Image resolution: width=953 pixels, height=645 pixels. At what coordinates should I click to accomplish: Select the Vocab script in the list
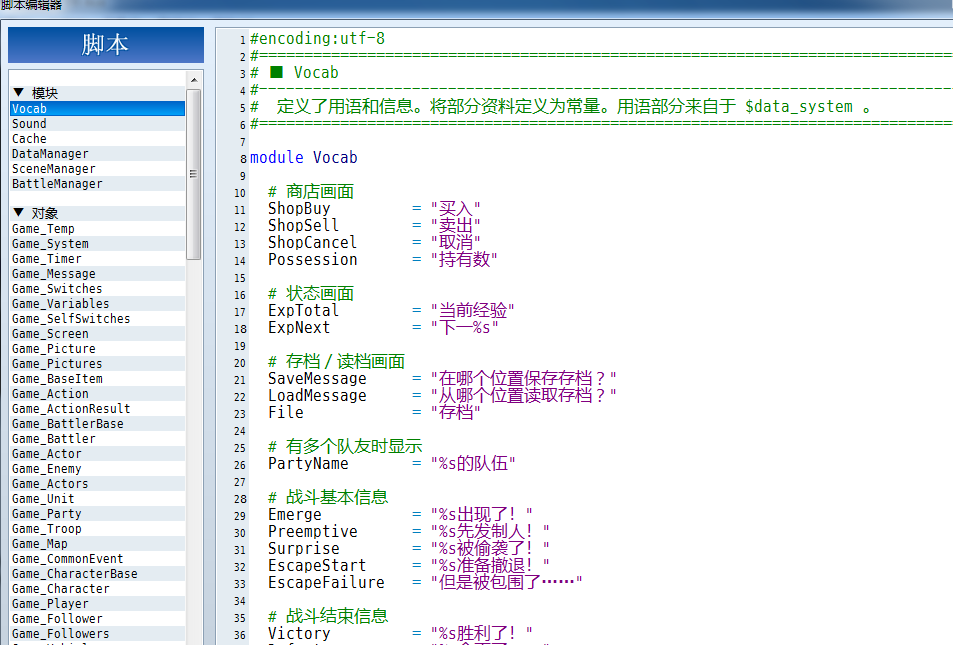tap(98, 109)
